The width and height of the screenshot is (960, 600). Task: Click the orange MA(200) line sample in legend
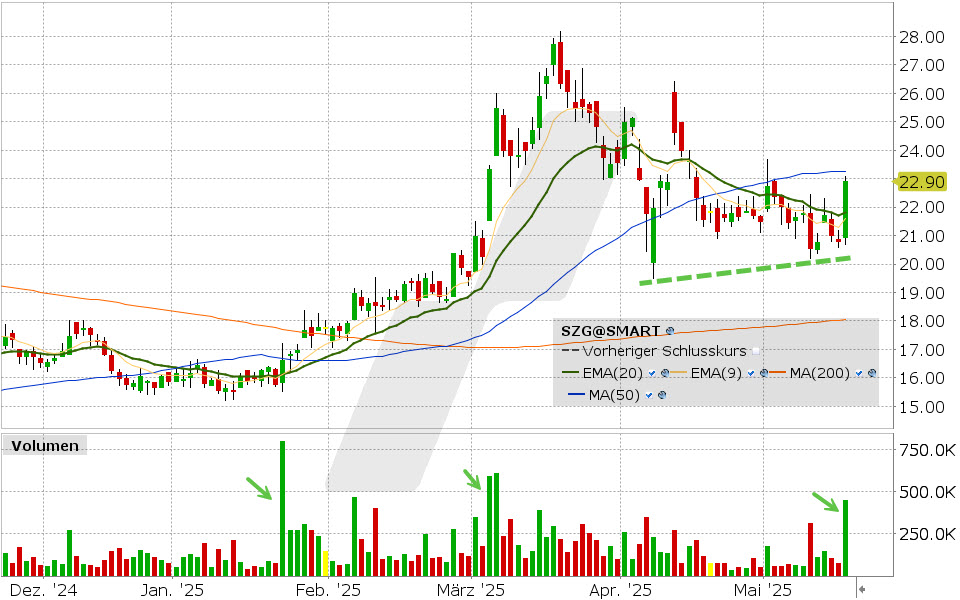pyautogui.click(x=778, y=373)
